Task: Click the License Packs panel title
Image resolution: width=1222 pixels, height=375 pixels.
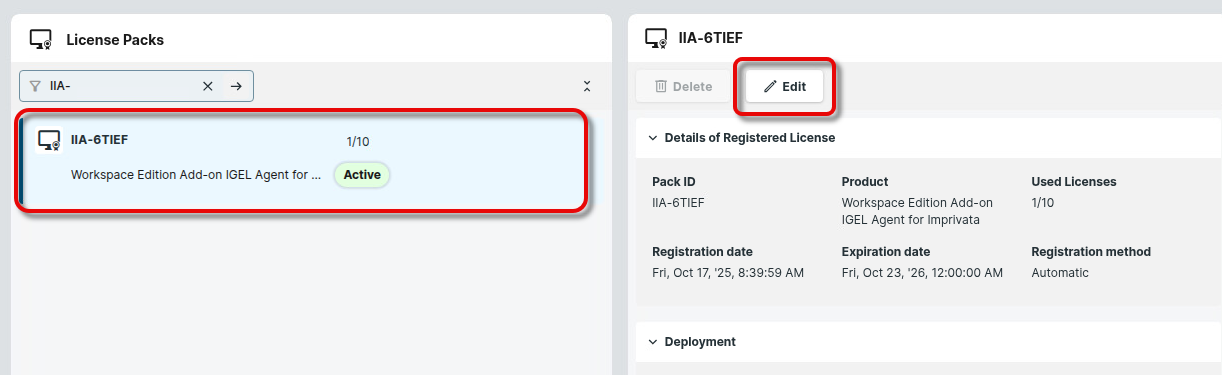Action: (x=115, y=40)
